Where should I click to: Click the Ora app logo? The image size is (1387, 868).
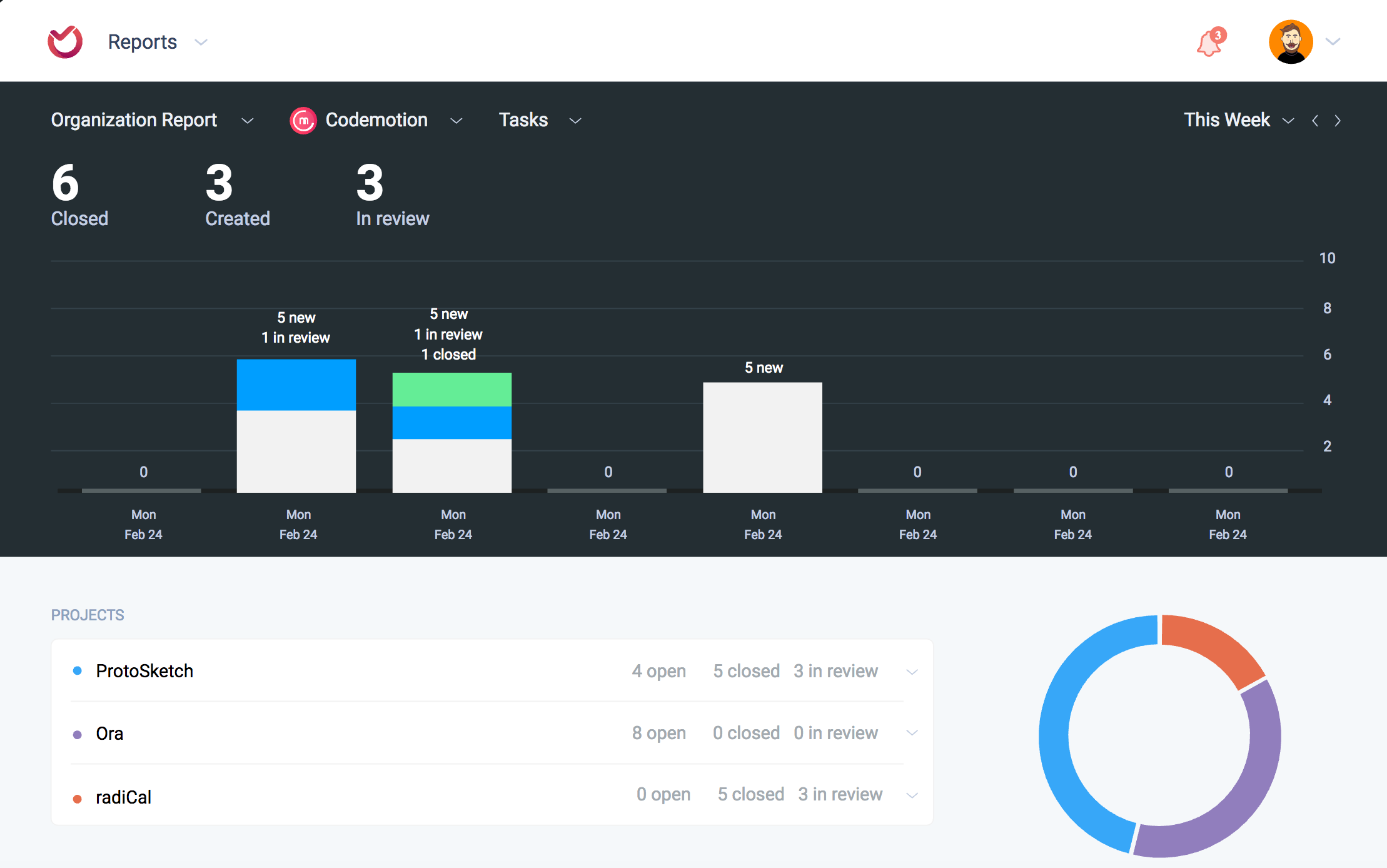click(x=65, y=42)
